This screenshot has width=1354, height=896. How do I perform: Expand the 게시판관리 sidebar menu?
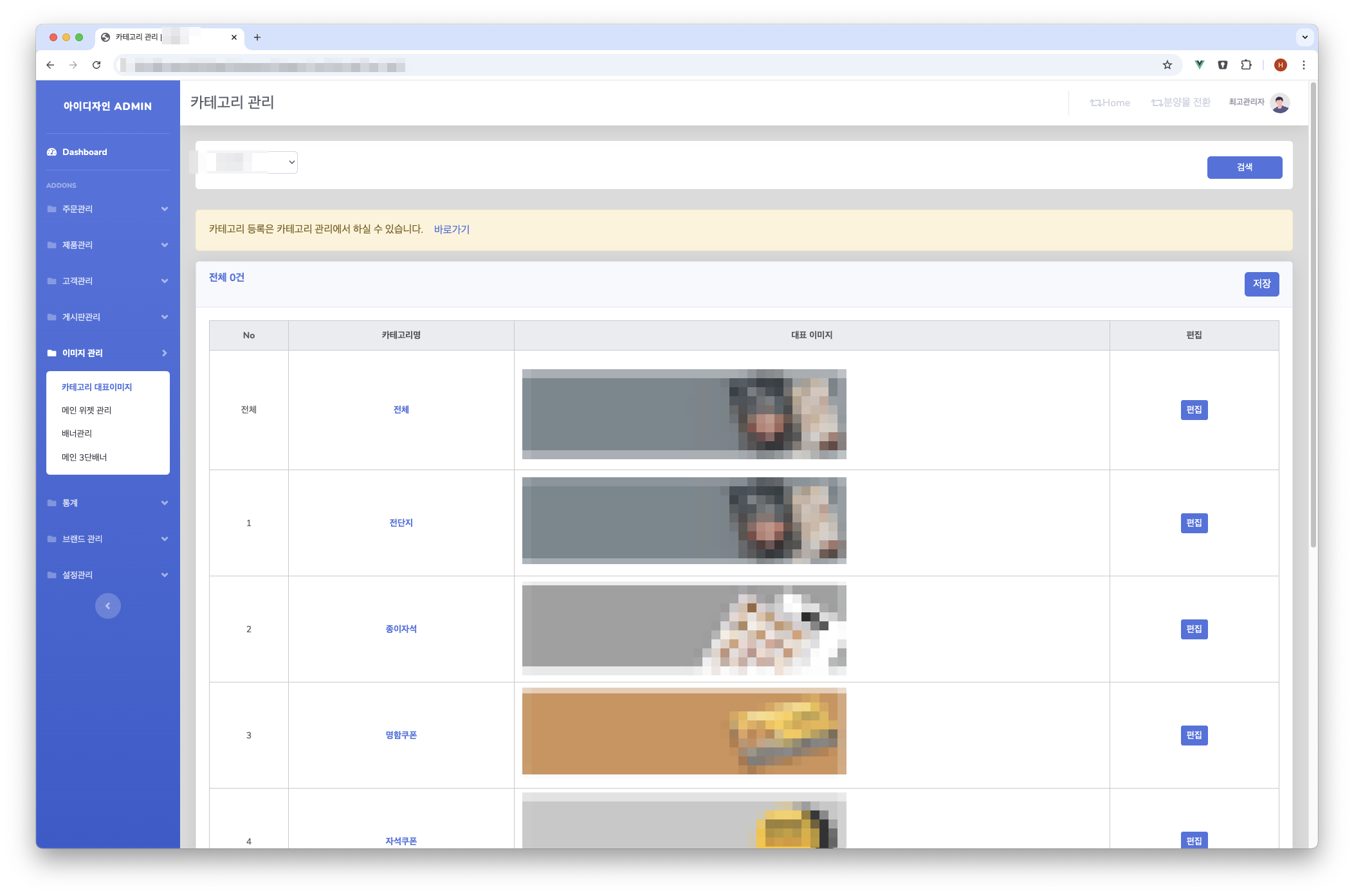[x=108, y=317]
